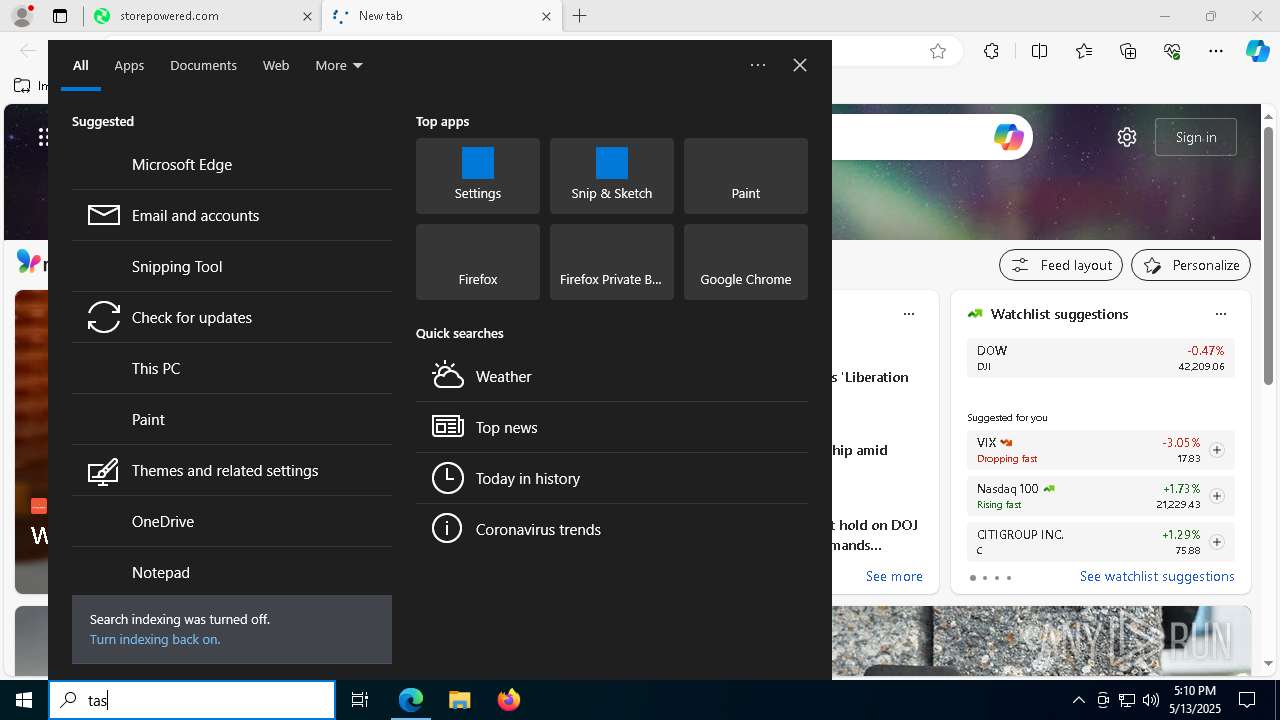The height and width of the screenshot is (720, 1280).
Task: Open Copilot sidebar in Edge
Action: click(x=1258, y=51)
